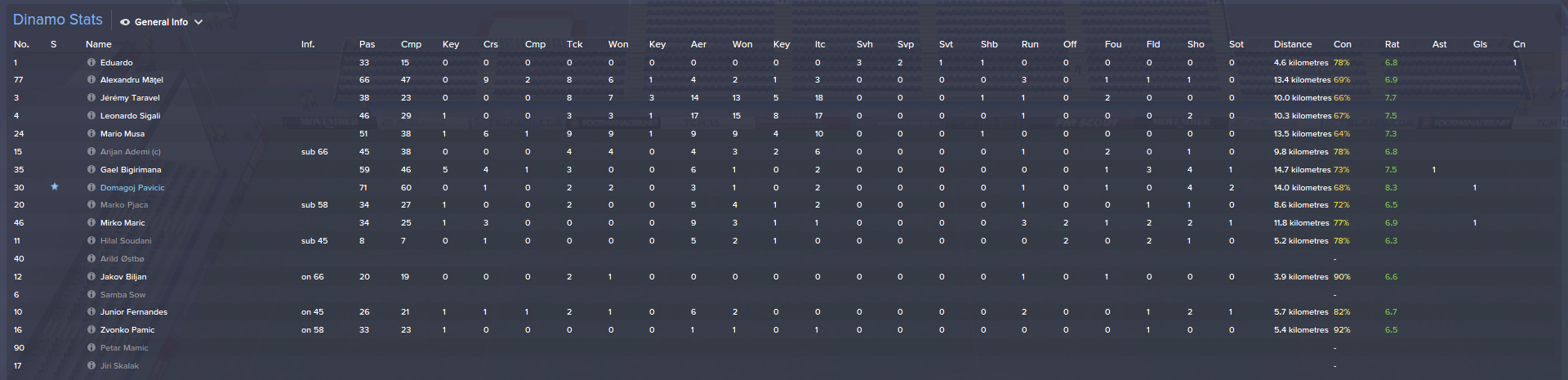Select info icon beside Gael Bigirimana

click(91, 170)
